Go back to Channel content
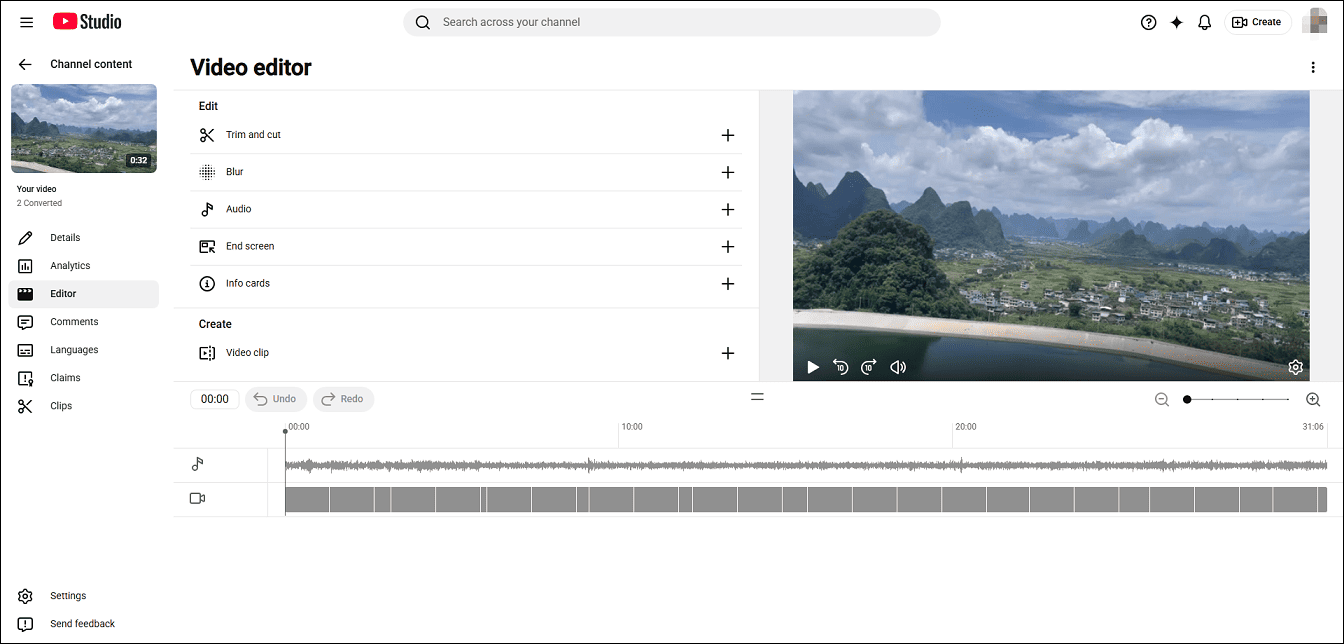This screenshot has width=1344, height=644. point(25,64)
